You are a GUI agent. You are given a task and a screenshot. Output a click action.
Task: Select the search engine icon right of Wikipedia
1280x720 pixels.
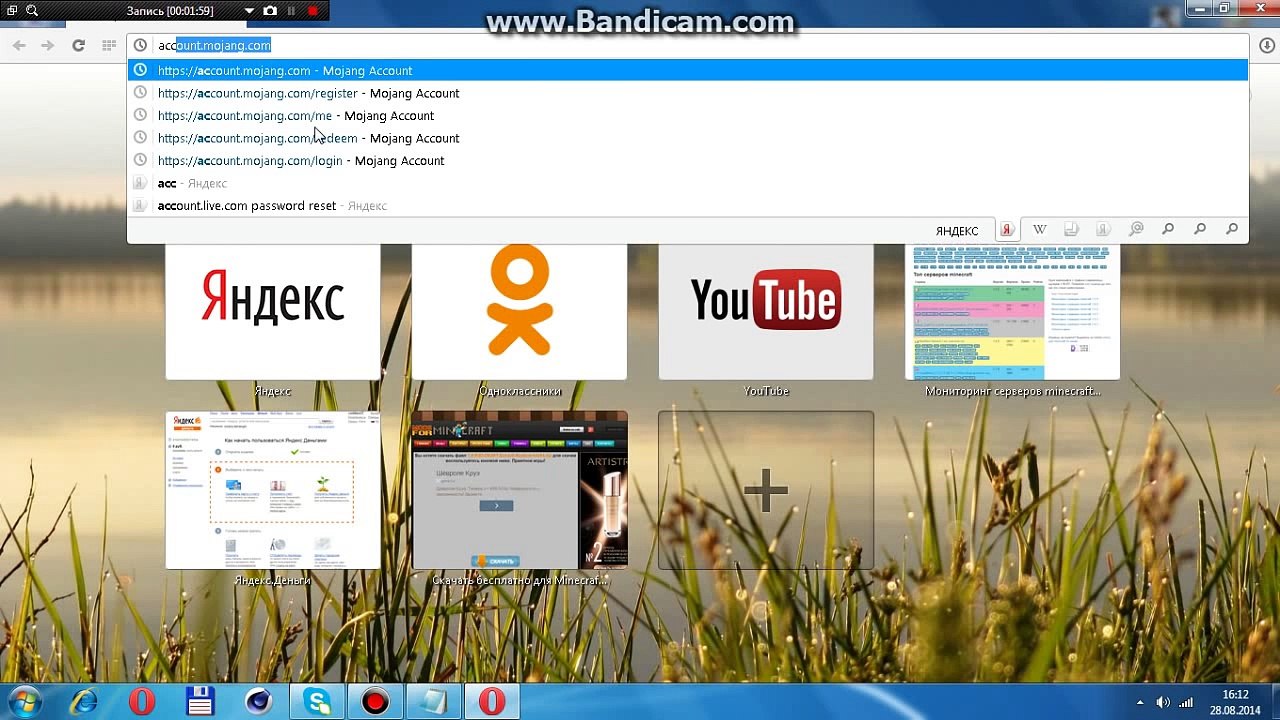tap(1071, 230)
